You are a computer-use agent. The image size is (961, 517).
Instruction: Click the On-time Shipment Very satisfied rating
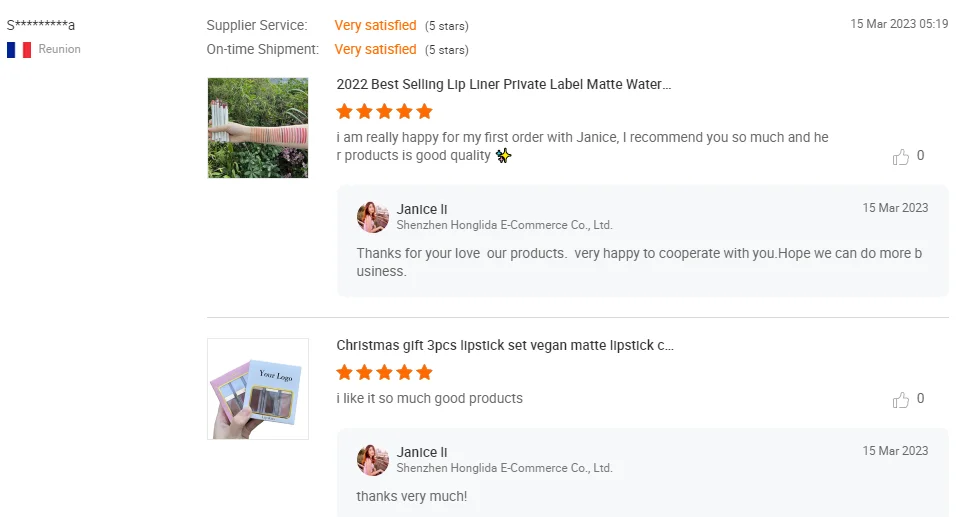[x=375, y=49]
